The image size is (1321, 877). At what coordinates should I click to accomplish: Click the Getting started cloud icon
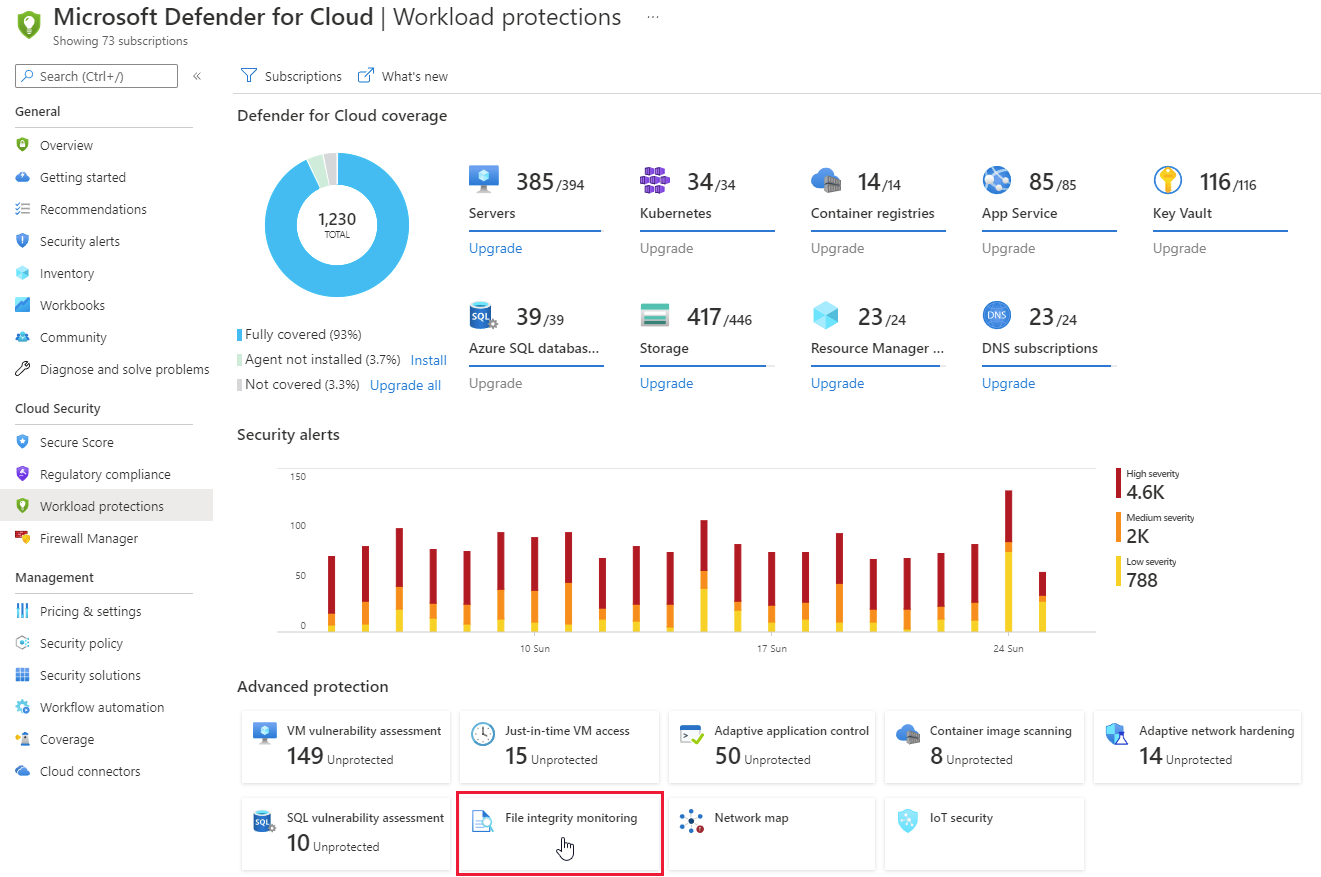pos(22,177)
